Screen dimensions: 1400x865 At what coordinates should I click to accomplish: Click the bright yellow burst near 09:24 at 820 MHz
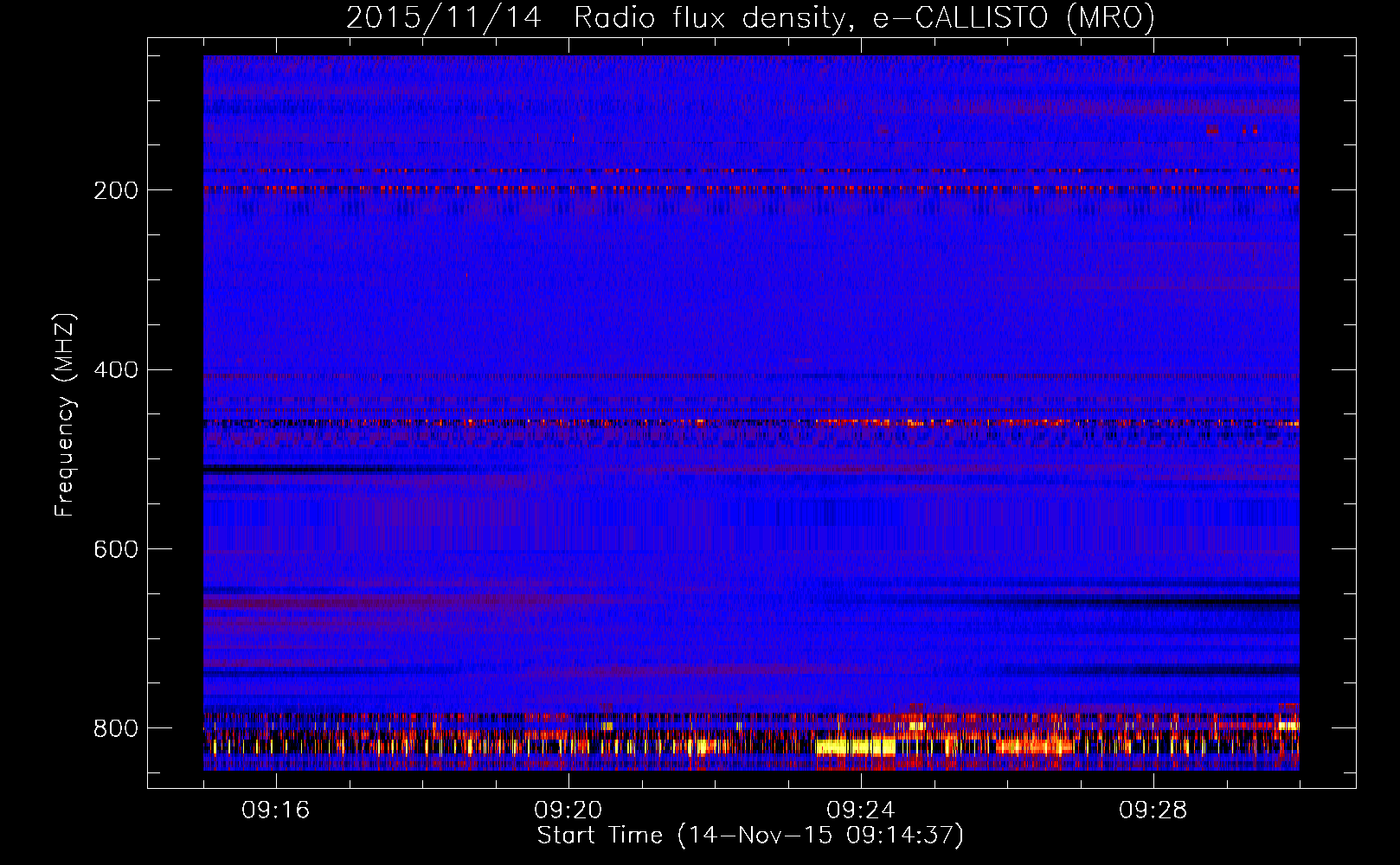[x=857, y=746]
